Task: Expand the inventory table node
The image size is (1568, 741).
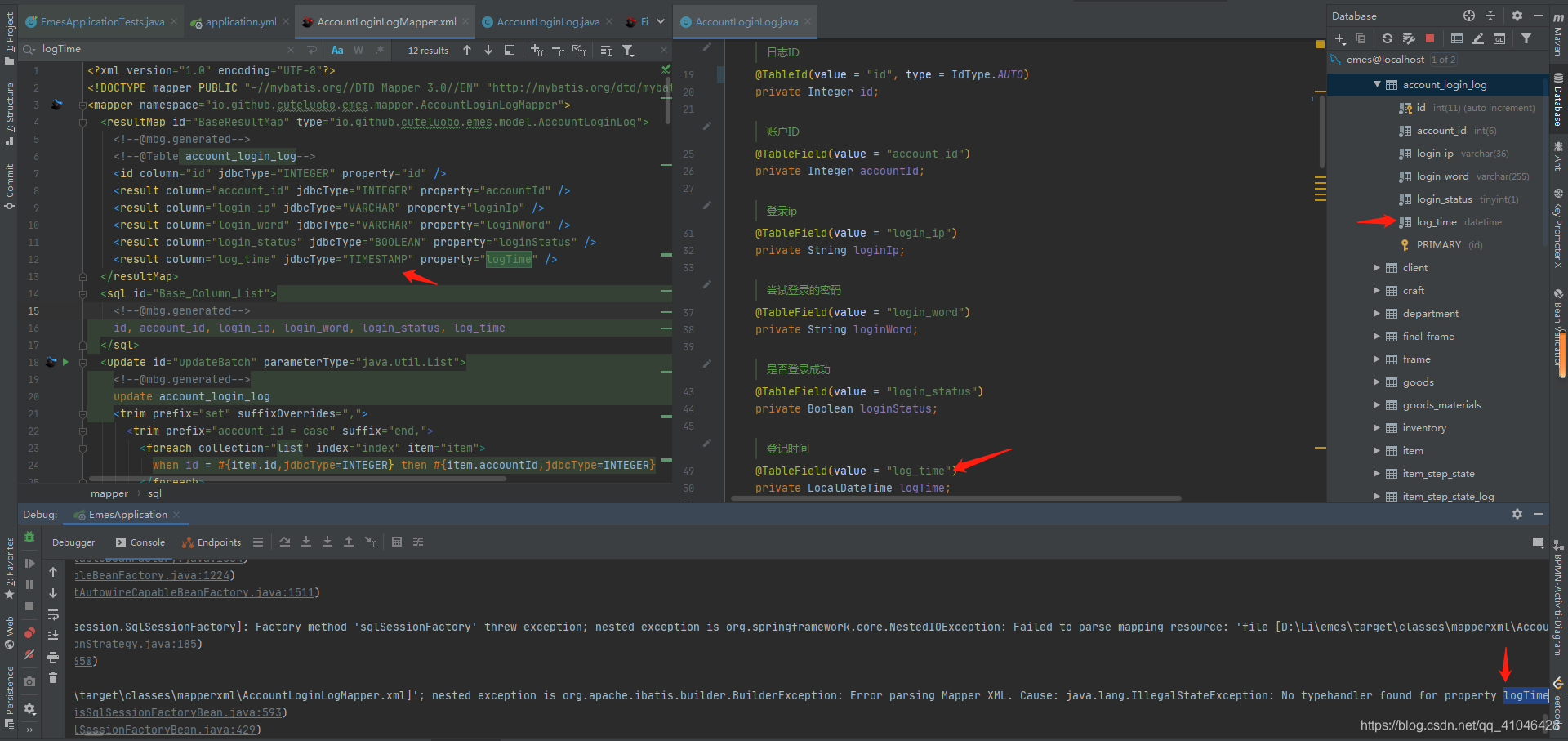Action: click(1377, 428)
